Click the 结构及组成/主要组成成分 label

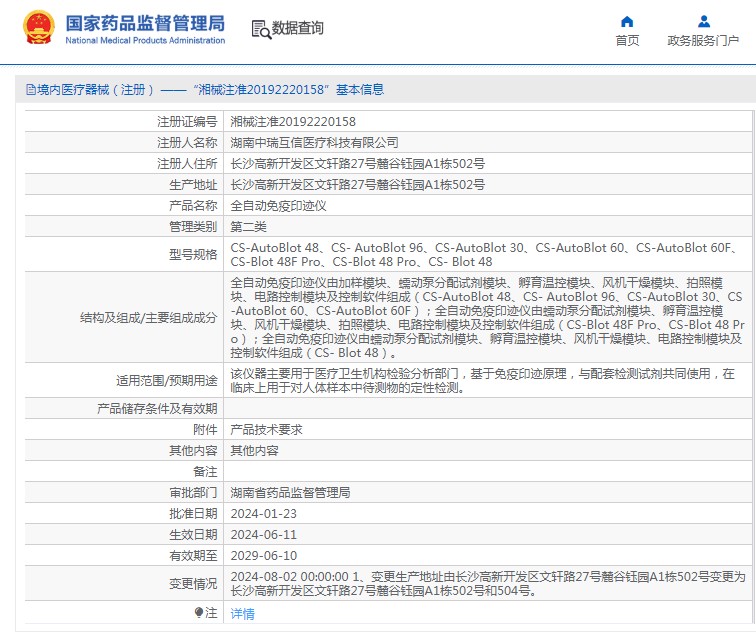click(148, 318)
